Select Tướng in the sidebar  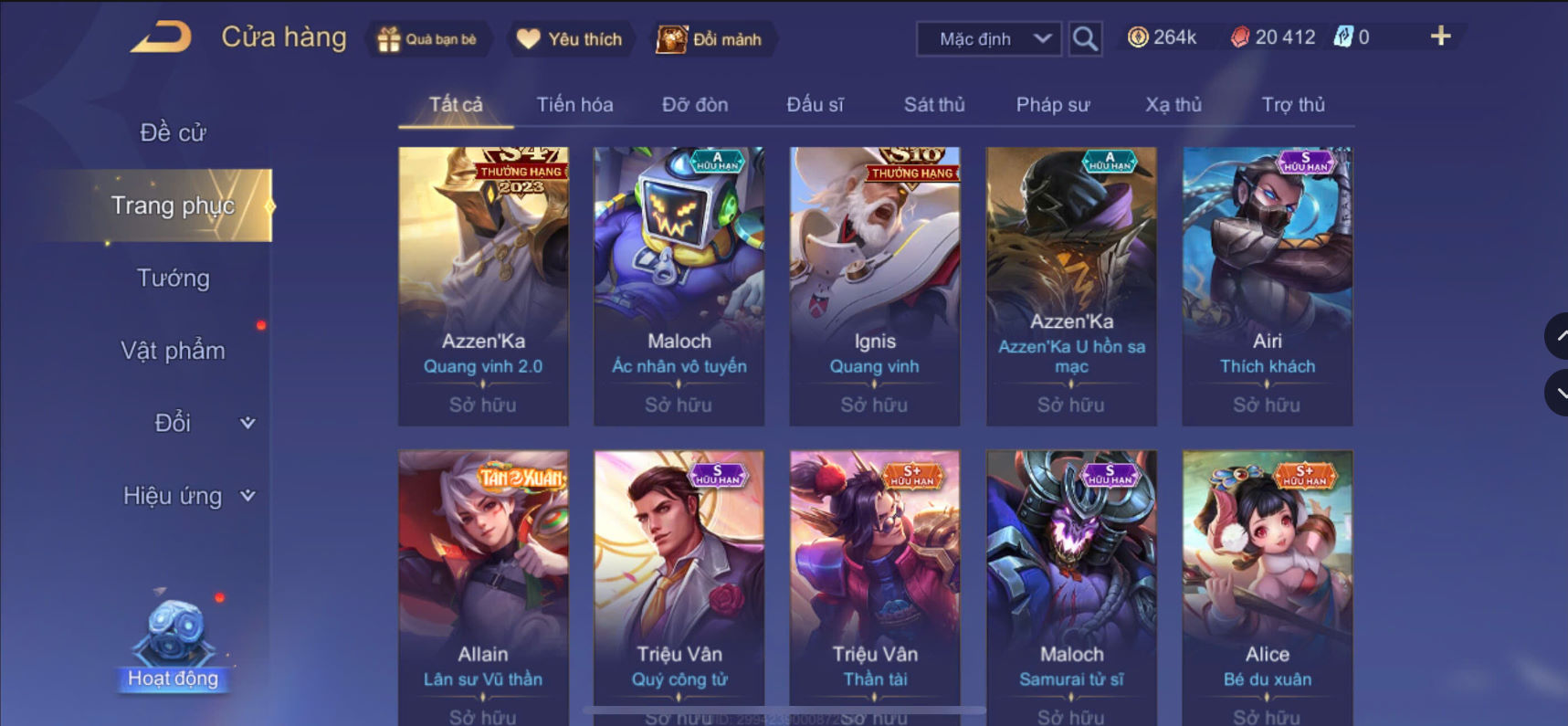(174, 278)
